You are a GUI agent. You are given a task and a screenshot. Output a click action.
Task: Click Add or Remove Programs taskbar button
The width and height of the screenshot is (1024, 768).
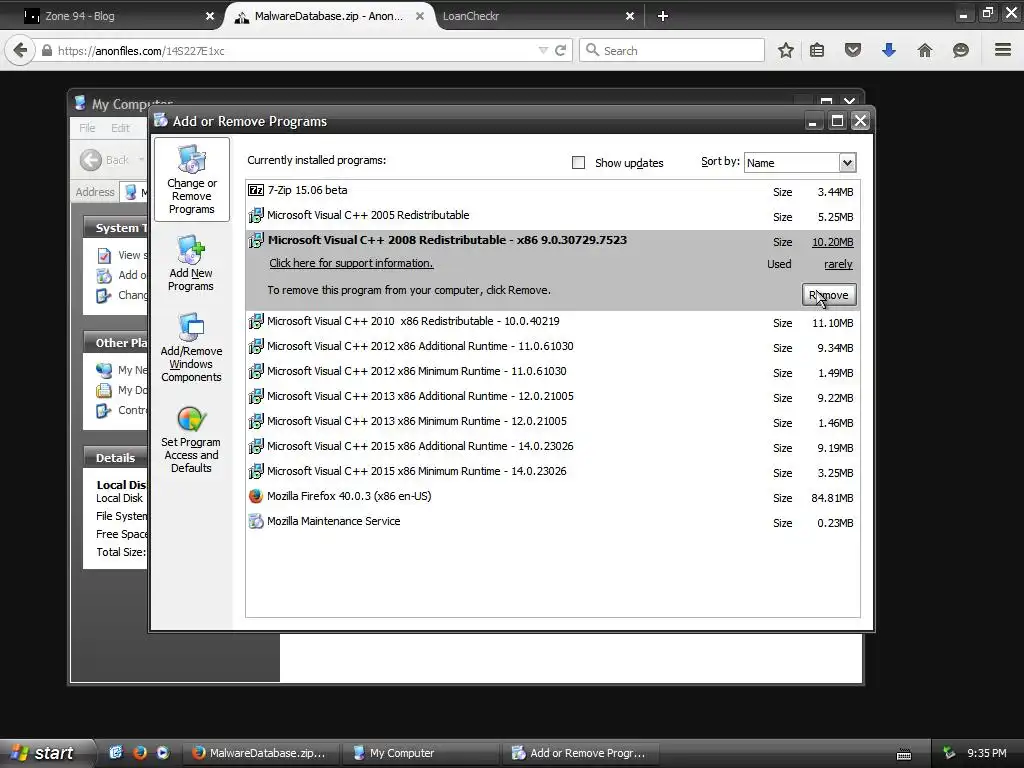point(580,753)
